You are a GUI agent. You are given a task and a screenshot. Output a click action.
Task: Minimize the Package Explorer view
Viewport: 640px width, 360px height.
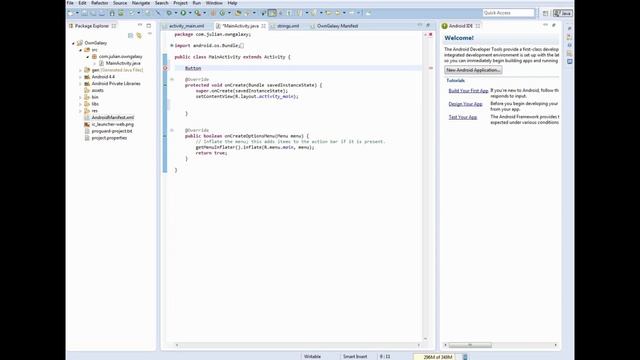(140, 25)
